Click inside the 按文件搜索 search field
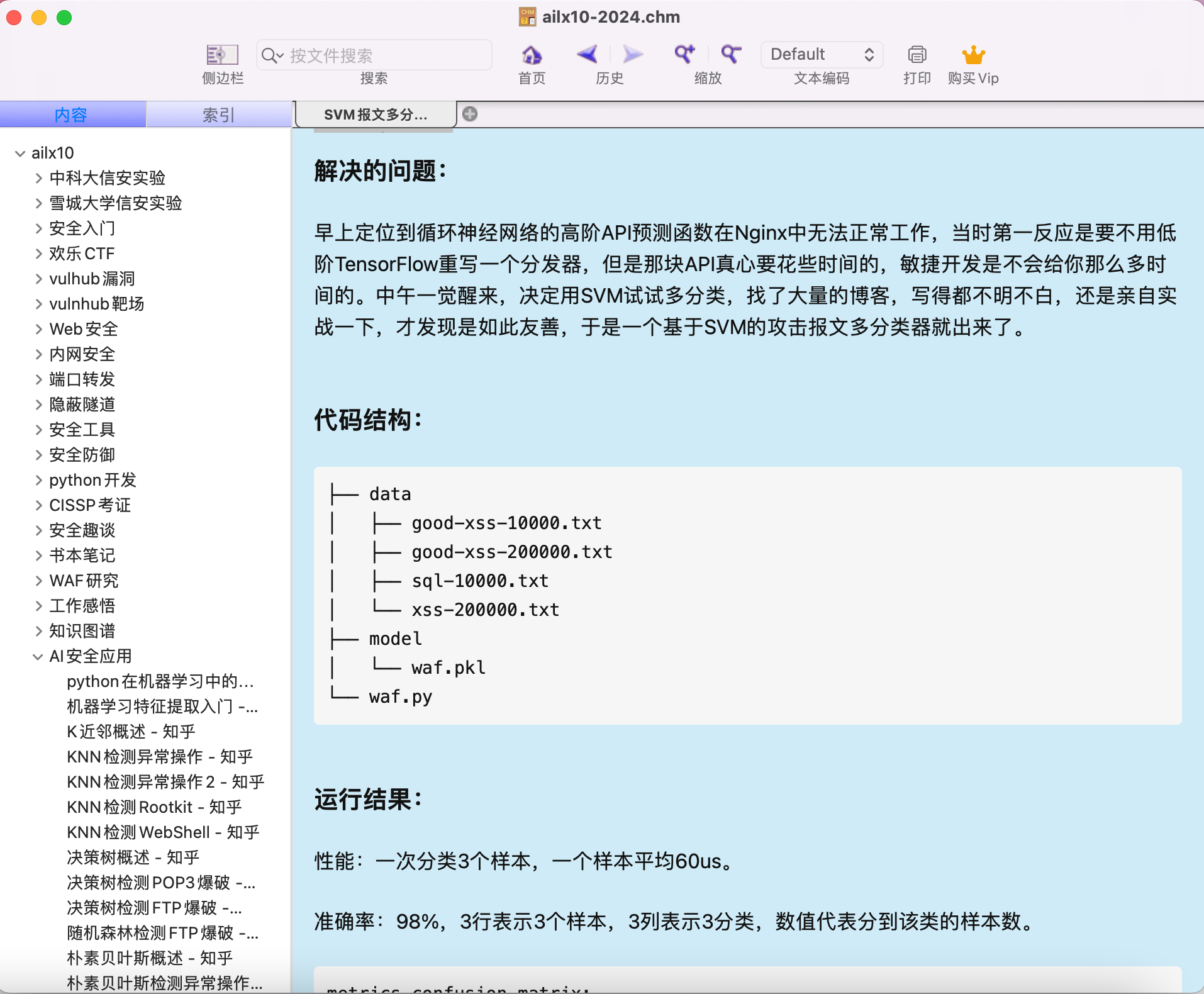The width and height of the screenshot is (1204, 994). [x=377, y=55]
